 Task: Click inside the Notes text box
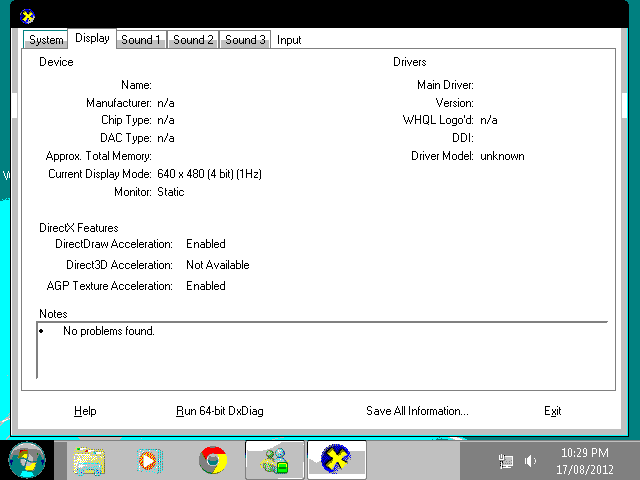322,350
